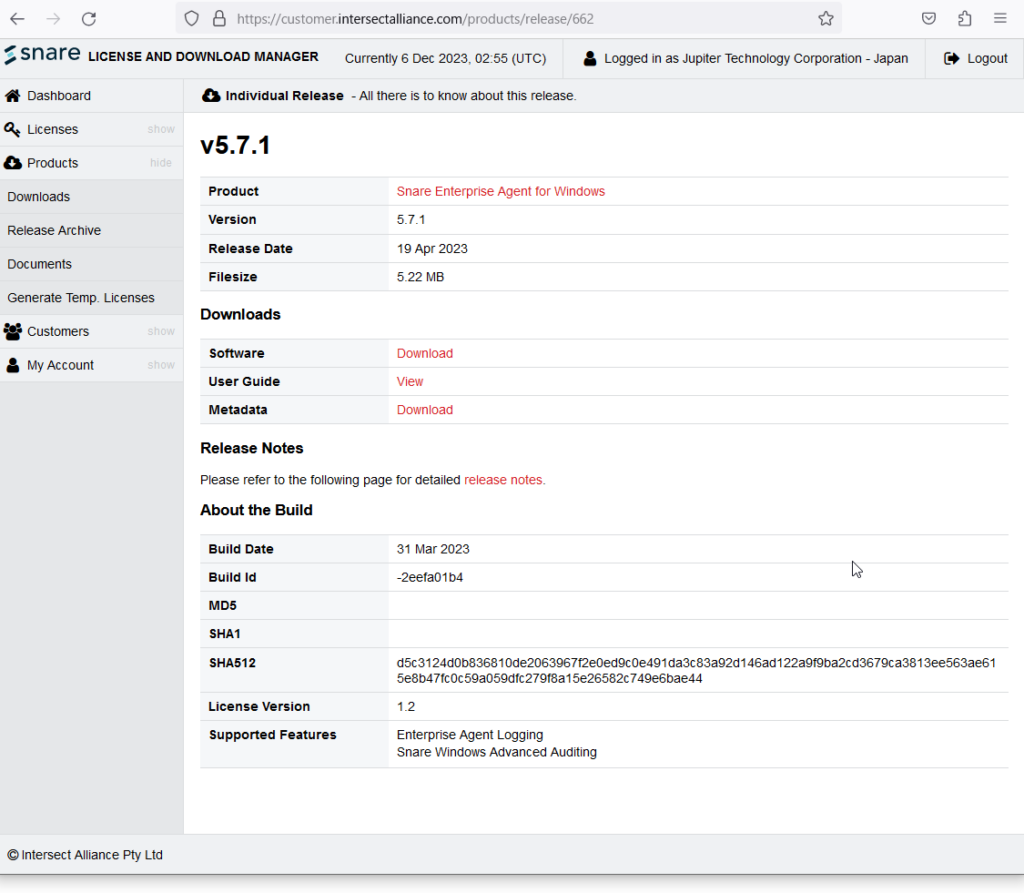Open the tracking protection shield icon
This screenshot has width=1024, height=893.
click(x=191, y=19)
